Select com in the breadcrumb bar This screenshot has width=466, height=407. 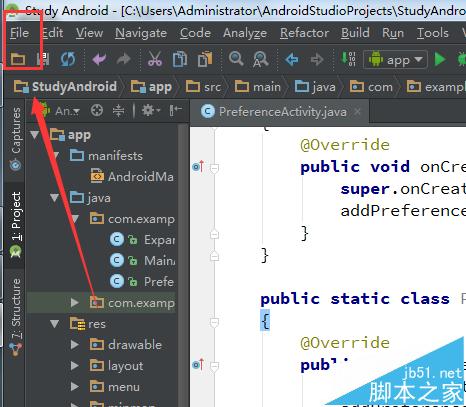[371, 87]
